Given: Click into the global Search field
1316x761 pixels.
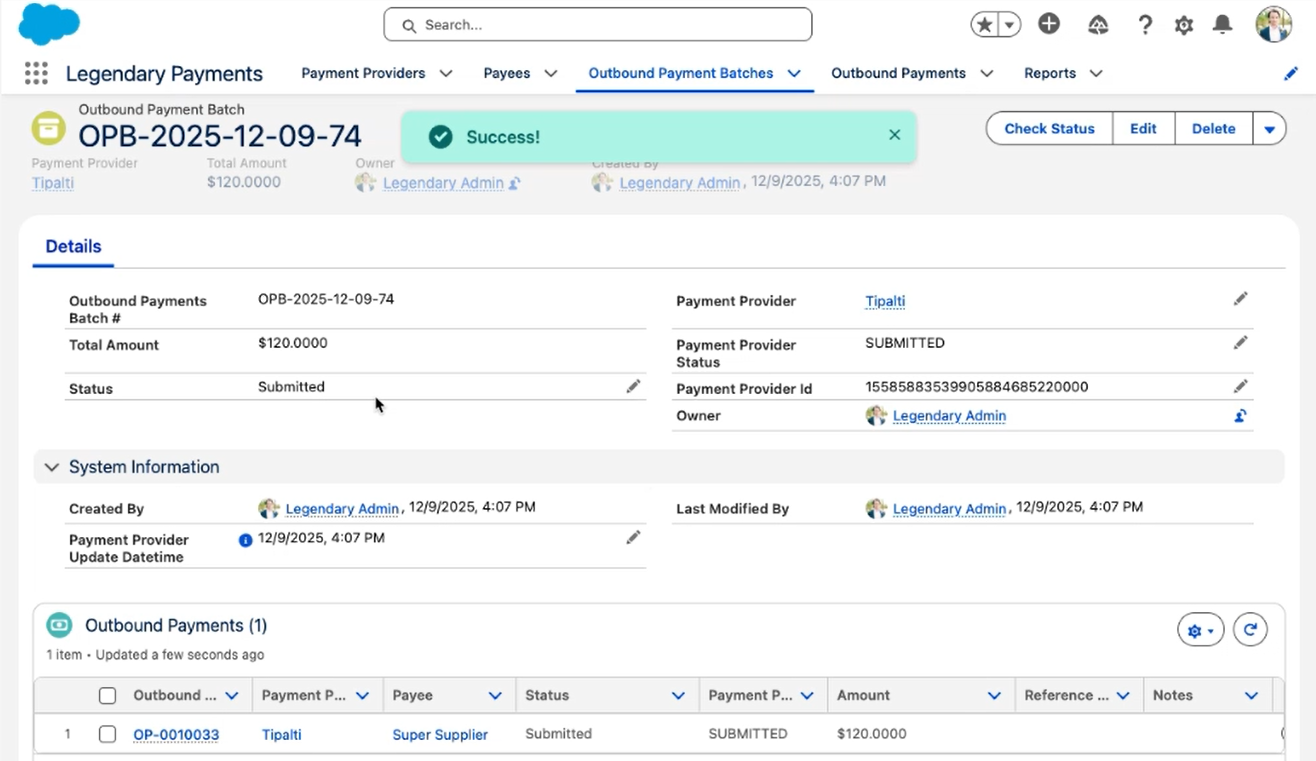Looking at the screenshot, I should (598, 25).
